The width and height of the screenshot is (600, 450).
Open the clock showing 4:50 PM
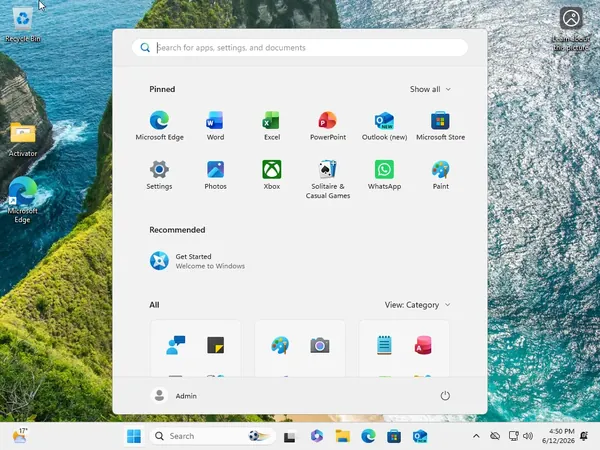[558, 436]
